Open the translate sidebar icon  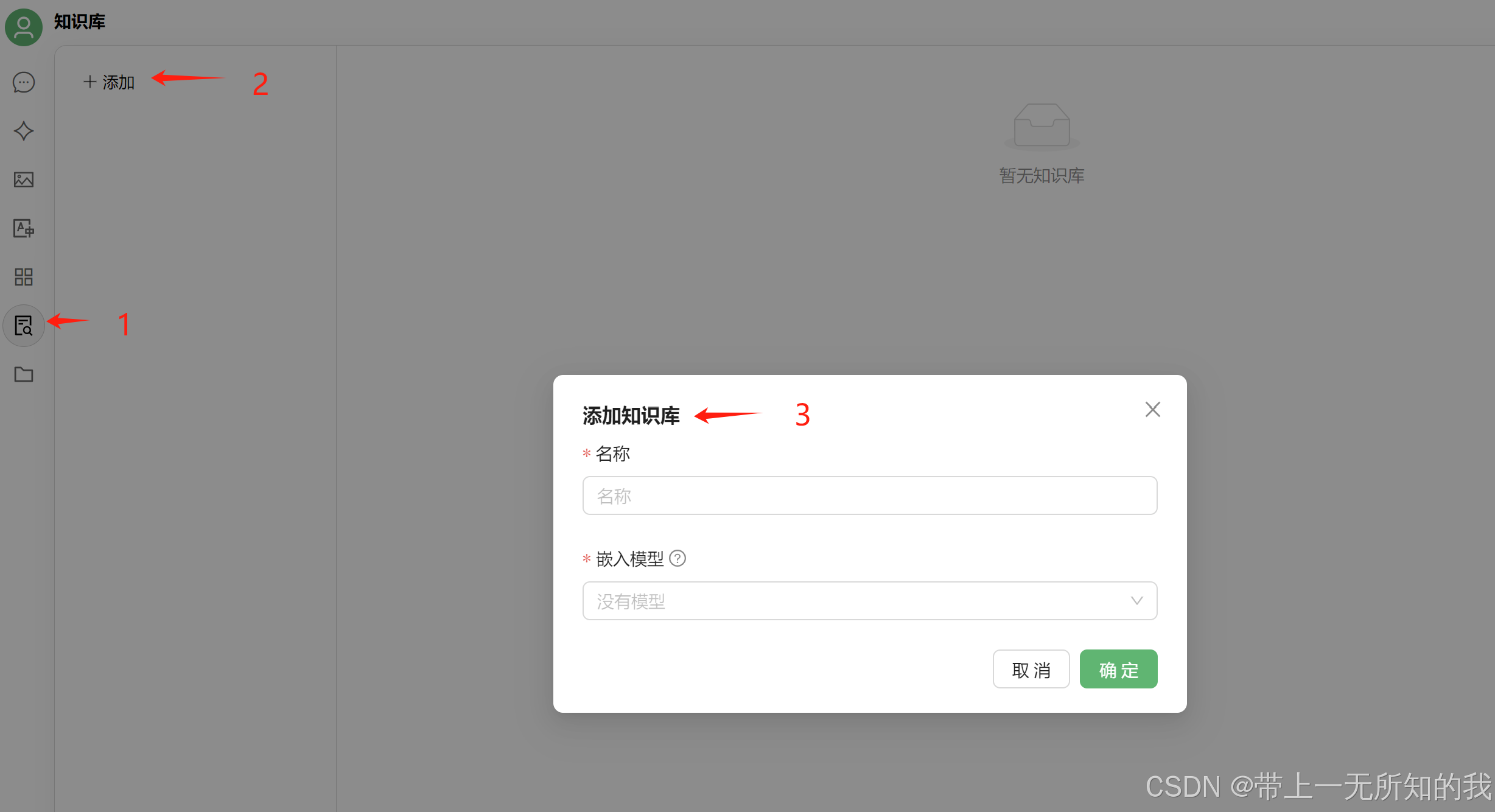24,228
